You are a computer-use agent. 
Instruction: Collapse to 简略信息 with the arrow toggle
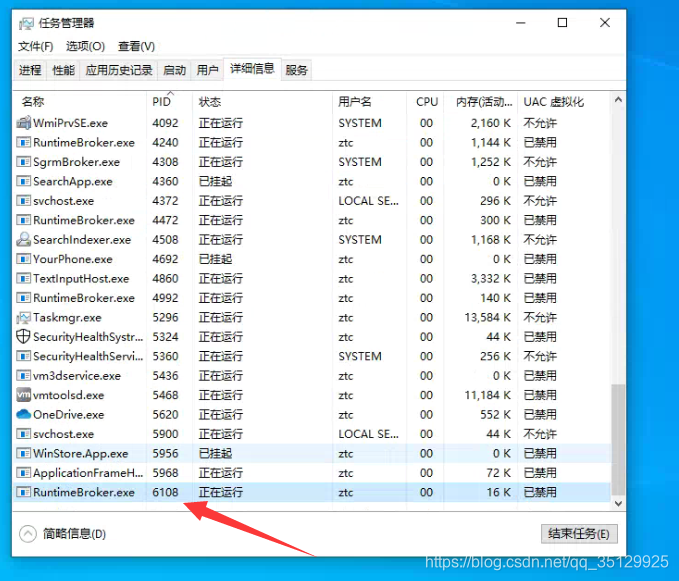pyautogui.click(x=28, y=533)
